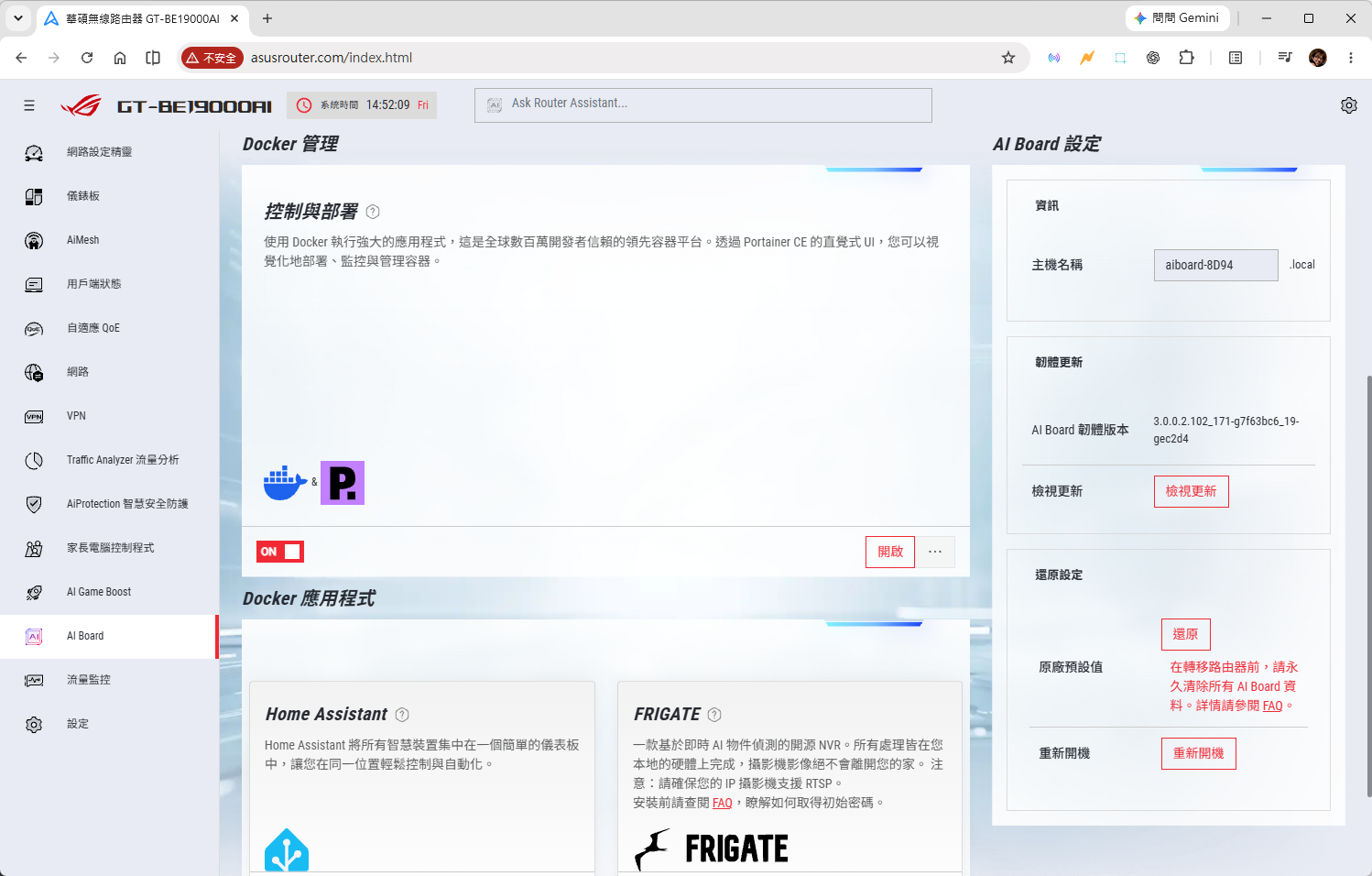Click the help icon beside FRIGATE
The height and width of the screenshot is (876, 1372).
coord(715,715)
